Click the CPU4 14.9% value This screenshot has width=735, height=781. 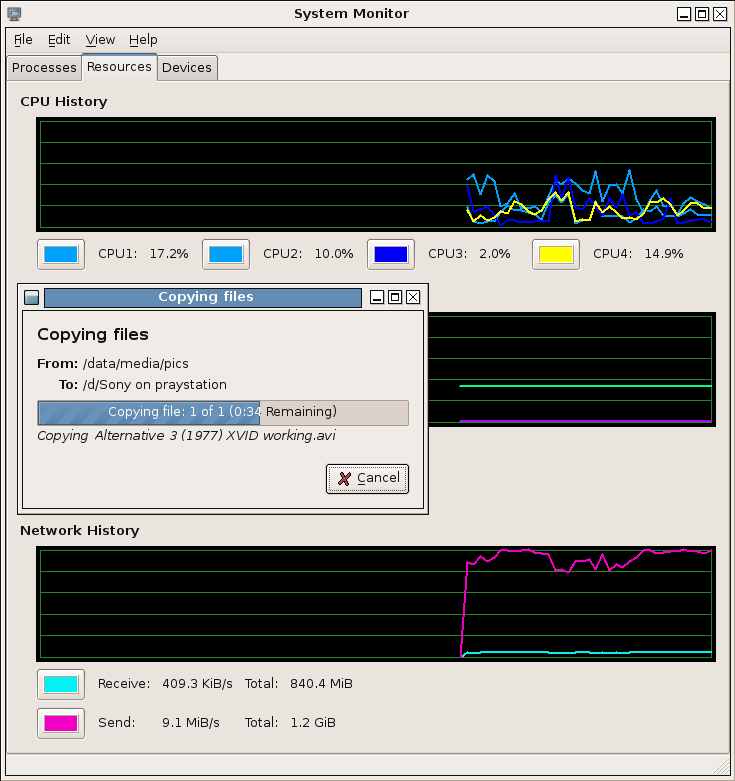point(664,254)
